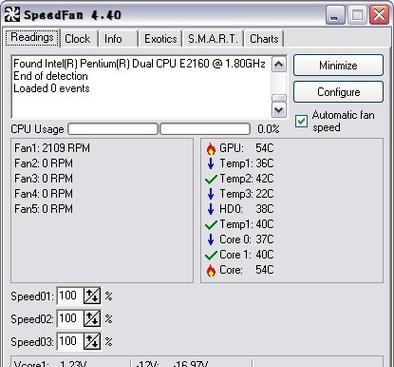394x367 pixels.
Task: Adjust the Speed01 up/down stepper
Action: (92, 296)
